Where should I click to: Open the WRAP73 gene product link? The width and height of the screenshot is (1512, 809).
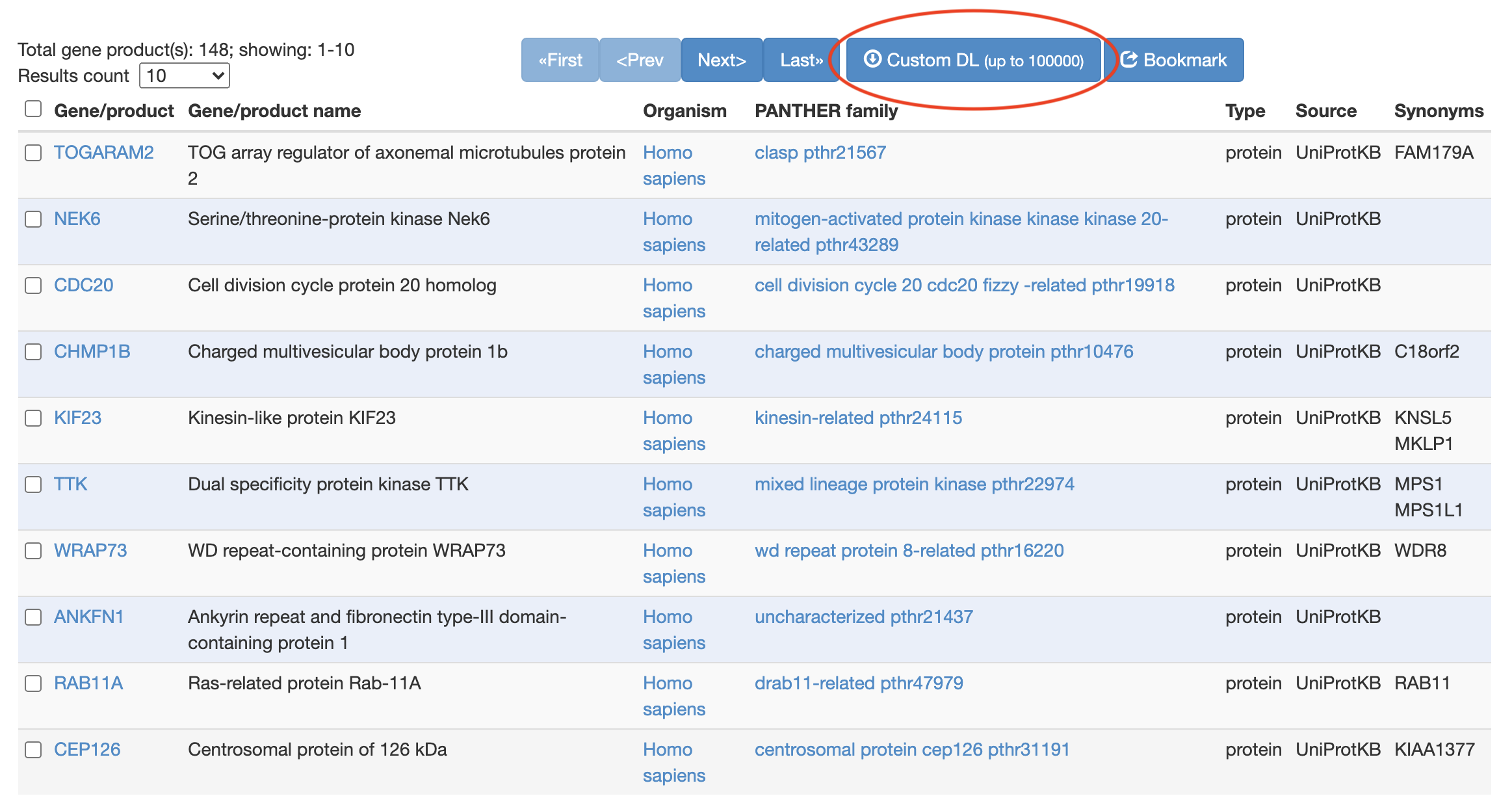(x=90, y=550)
